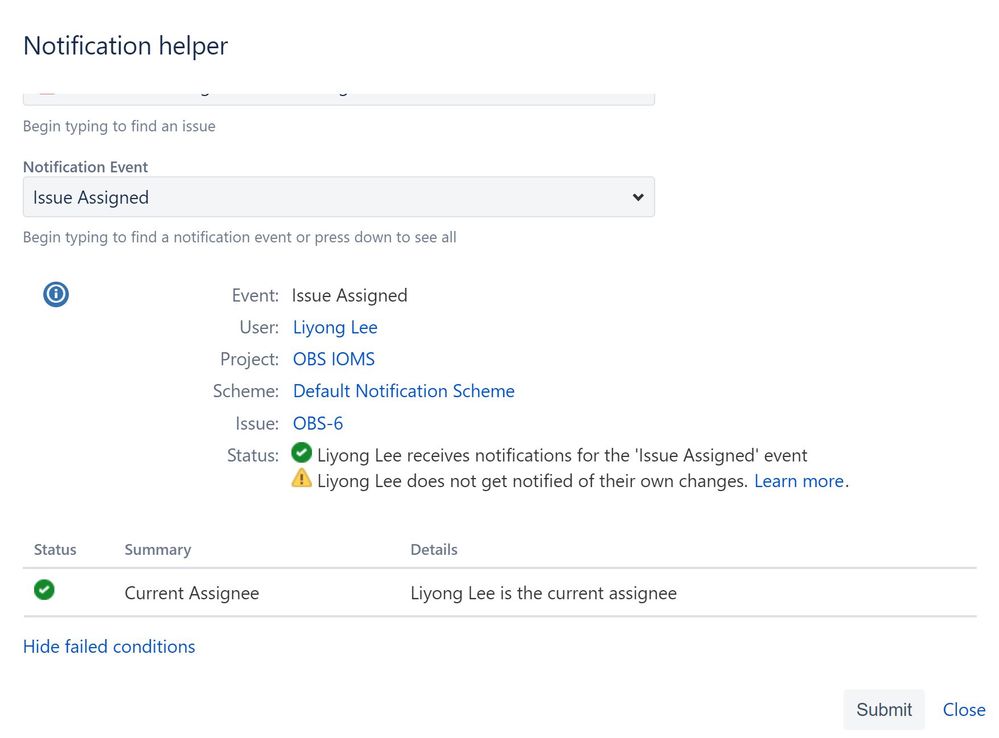999x738 pixels.
Task: Open the Liyong Lee user link
Action: [x=335, y=327]
